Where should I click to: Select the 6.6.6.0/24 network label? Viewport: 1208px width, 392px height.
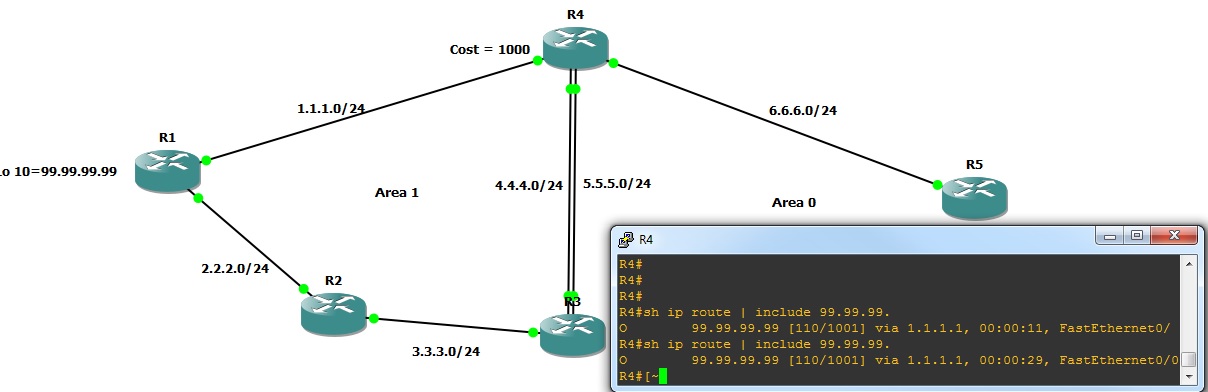(x=803, y=110)
